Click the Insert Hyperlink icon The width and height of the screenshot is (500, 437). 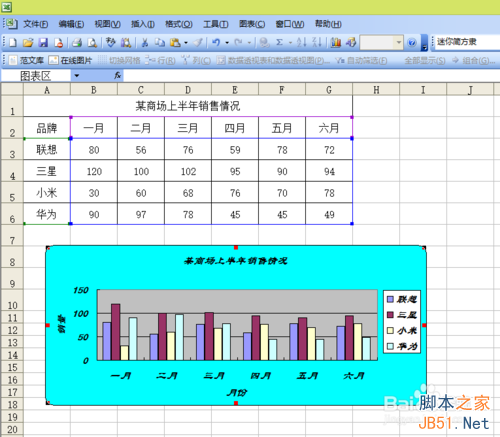point(264,43)
